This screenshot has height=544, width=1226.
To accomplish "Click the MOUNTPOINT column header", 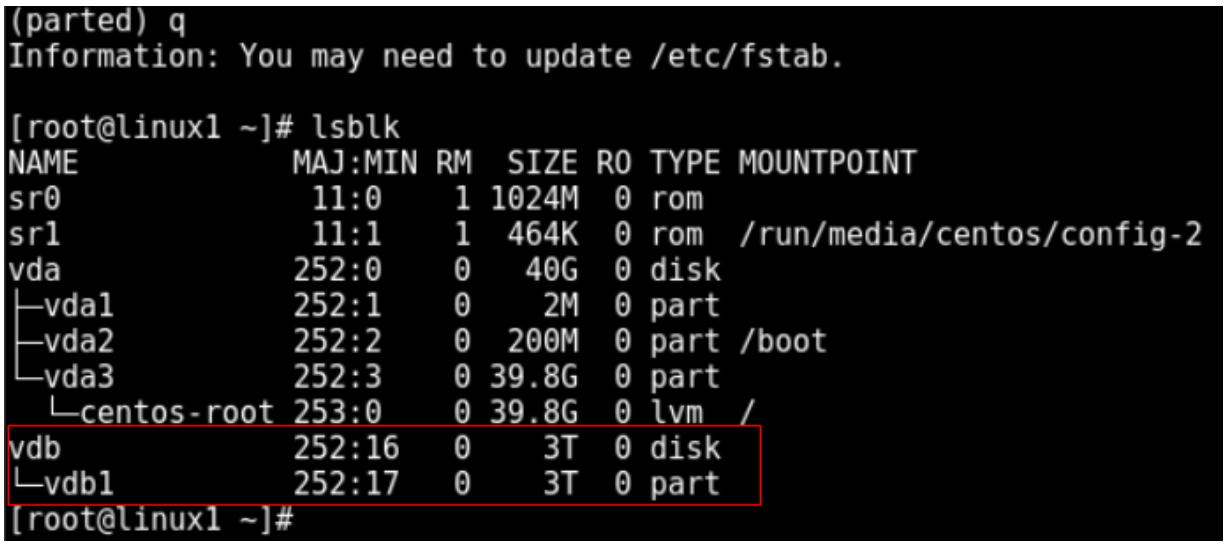I will click(827, 163).
